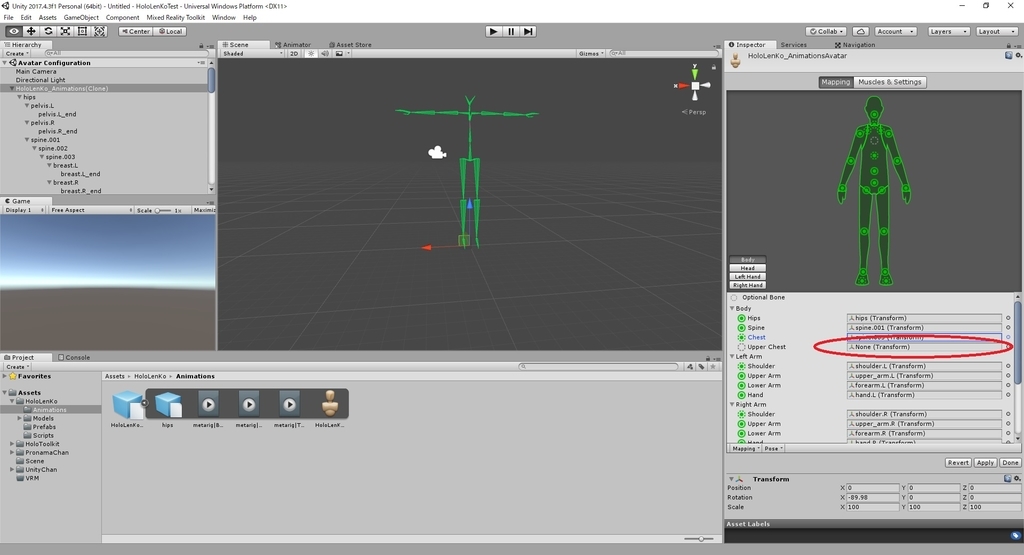This screenshot has height=555, width=1024.
Task: Switch to Mapping mode button
Action: [x=836, y=82]
